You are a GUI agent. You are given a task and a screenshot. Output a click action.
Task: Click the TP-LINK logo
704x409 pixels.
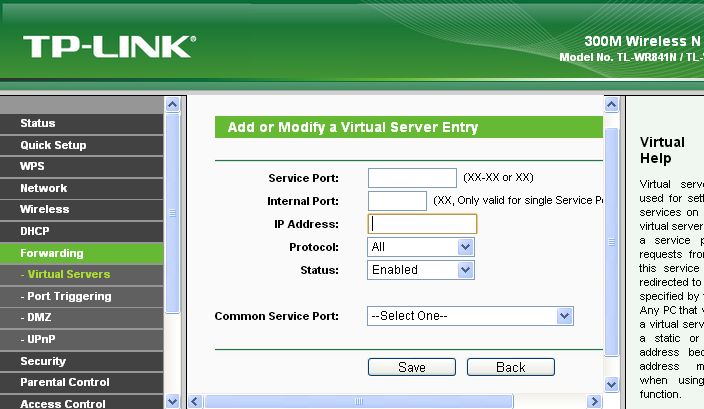[110, 47]
